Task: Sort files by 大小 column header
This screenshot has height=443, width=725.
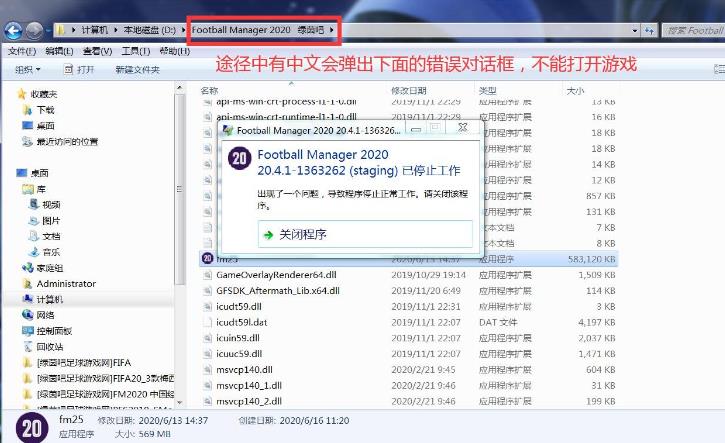Action: tap(576, 90)
